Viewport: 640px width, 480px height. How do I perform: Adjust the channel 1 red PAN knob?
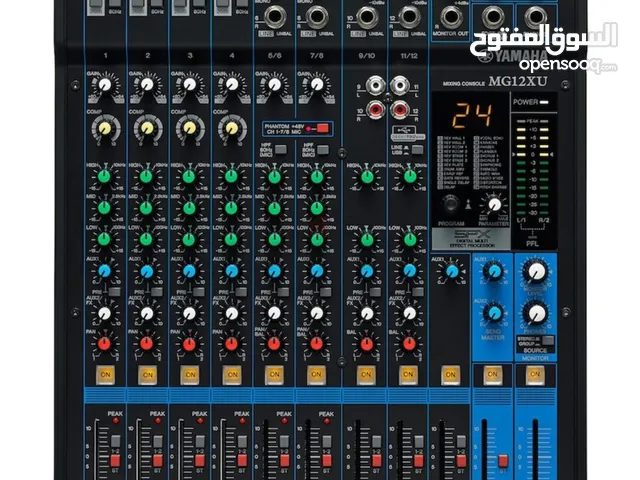tap(104, 344)
